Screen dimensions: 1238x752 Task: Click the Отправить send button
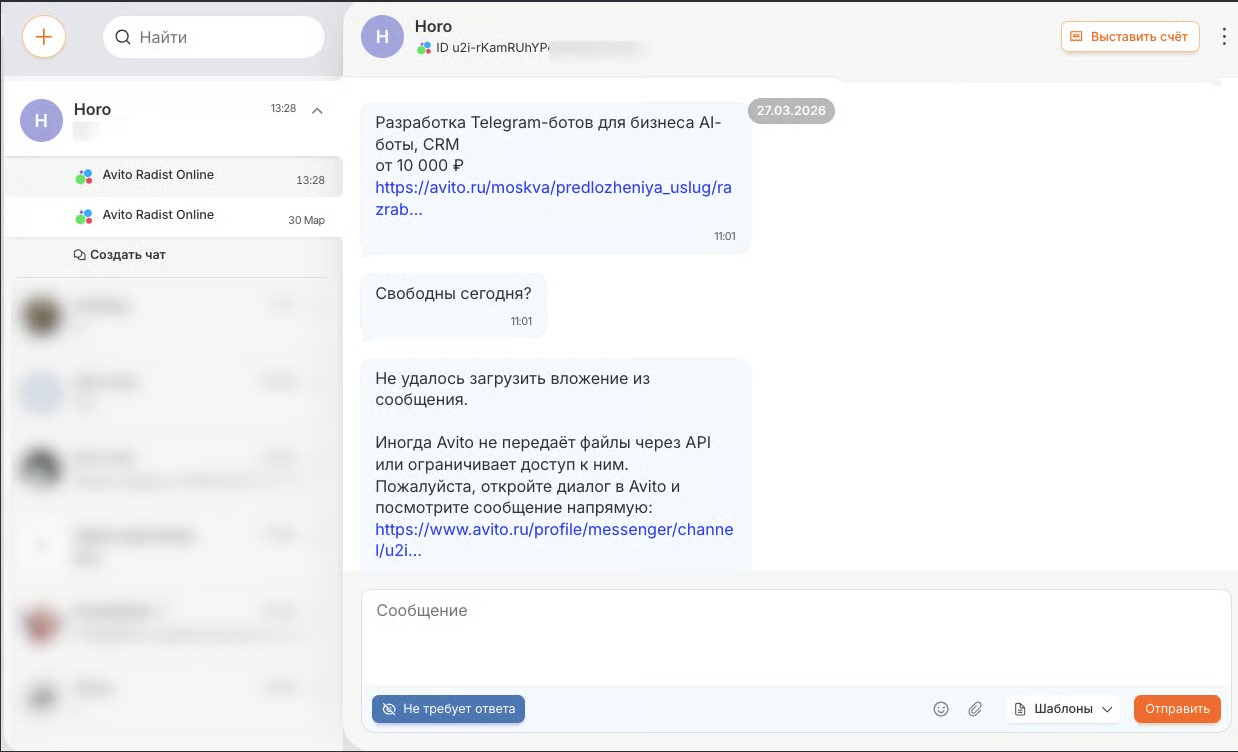click(x=1177, y=709)
